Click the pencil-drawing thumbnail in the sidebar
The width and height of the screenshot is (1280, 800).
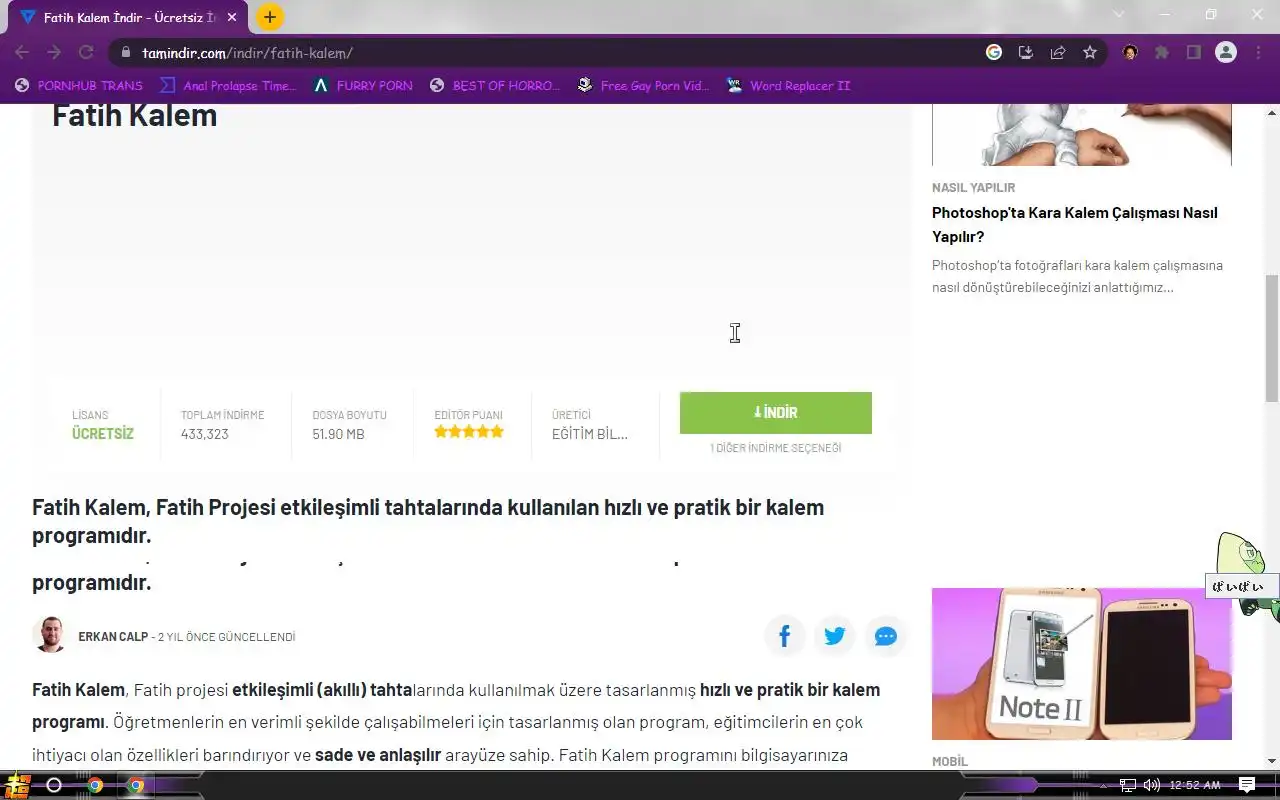click(x=1082, y=134)
